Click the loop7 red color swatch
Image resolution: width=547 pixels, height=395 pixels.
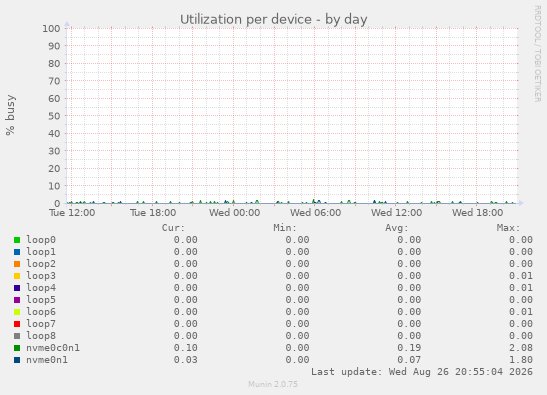click(17, 324)
